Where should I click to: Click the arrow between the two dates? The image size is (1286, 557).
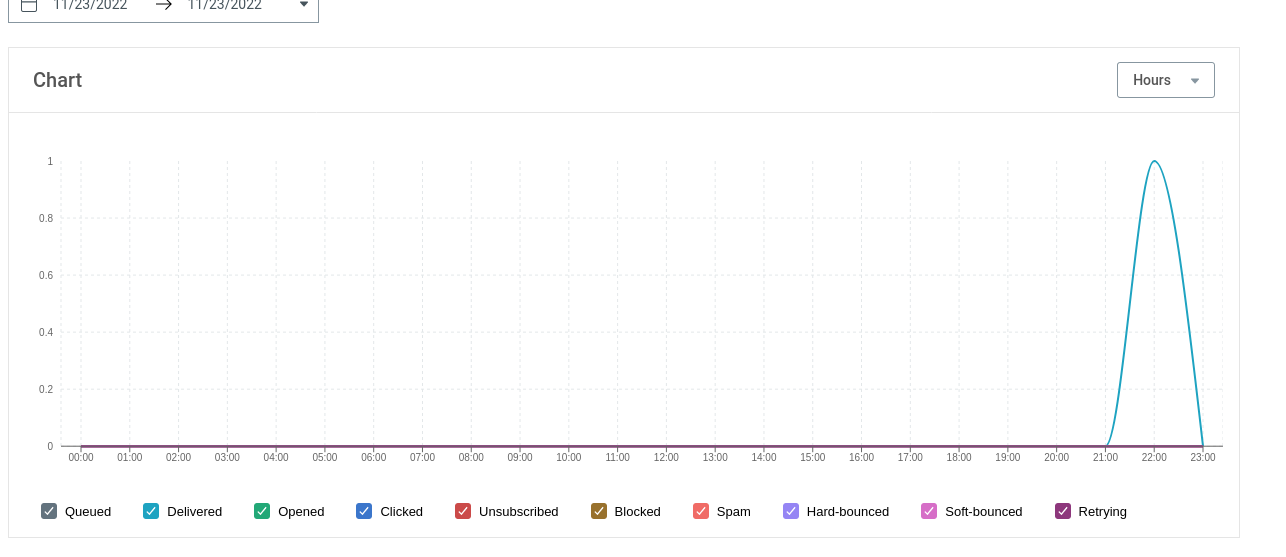point(164,4)
